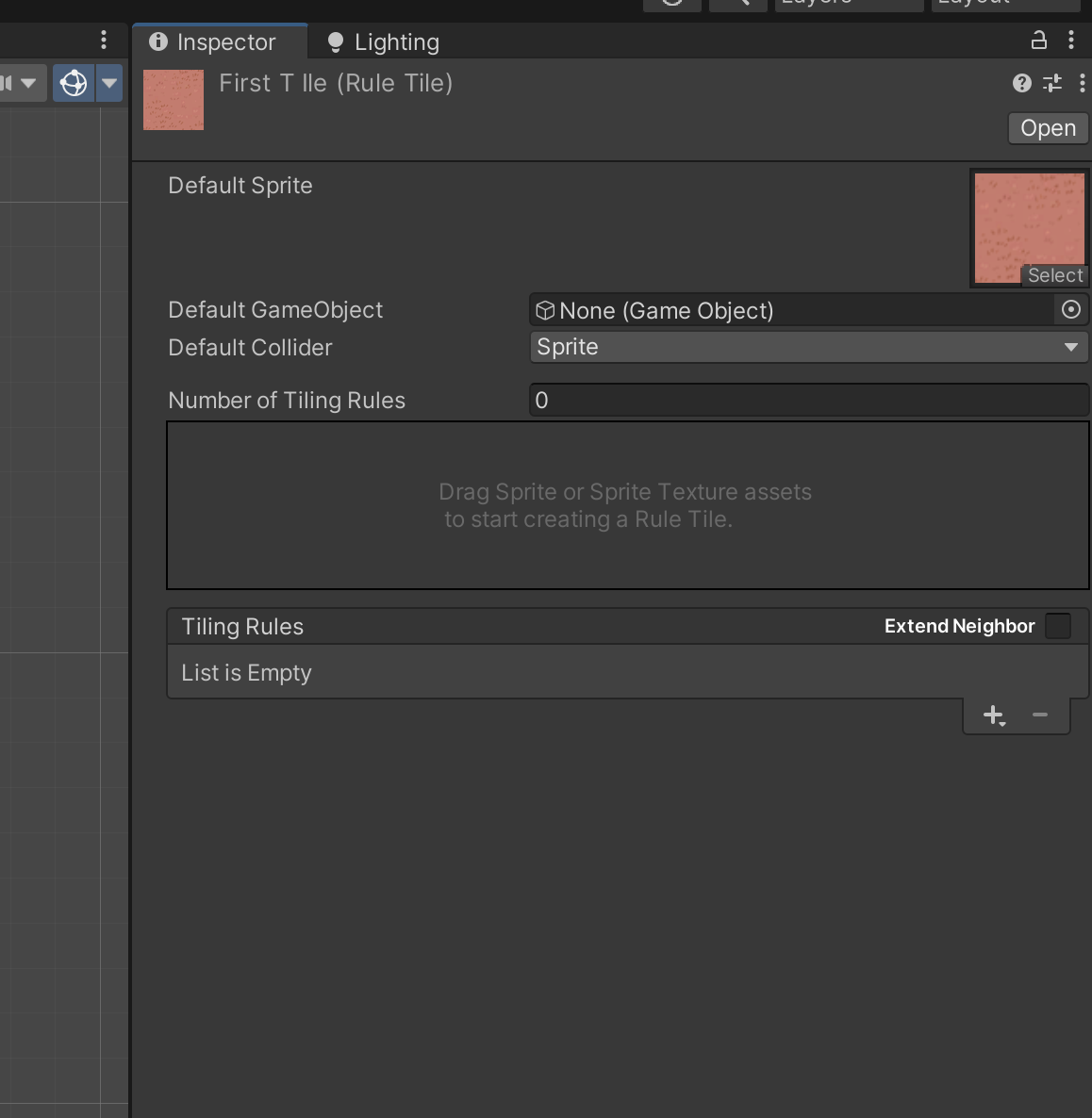Enable the Extend Neighbor checkbox
Image resolution: width=1092 pixels, height=1118 pixels.
(x=1058, y=627)
